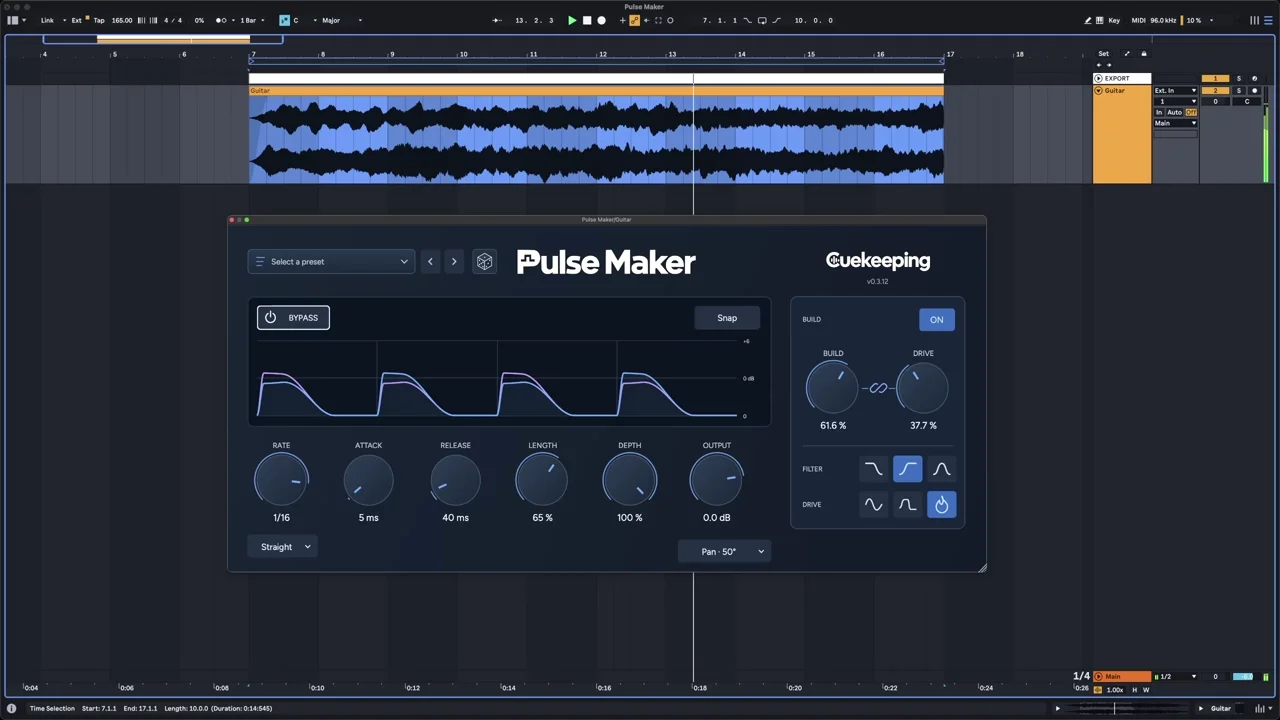Click the Key map mode button
Viewport: 1280px width, 720px height.
coord(1114,20)
